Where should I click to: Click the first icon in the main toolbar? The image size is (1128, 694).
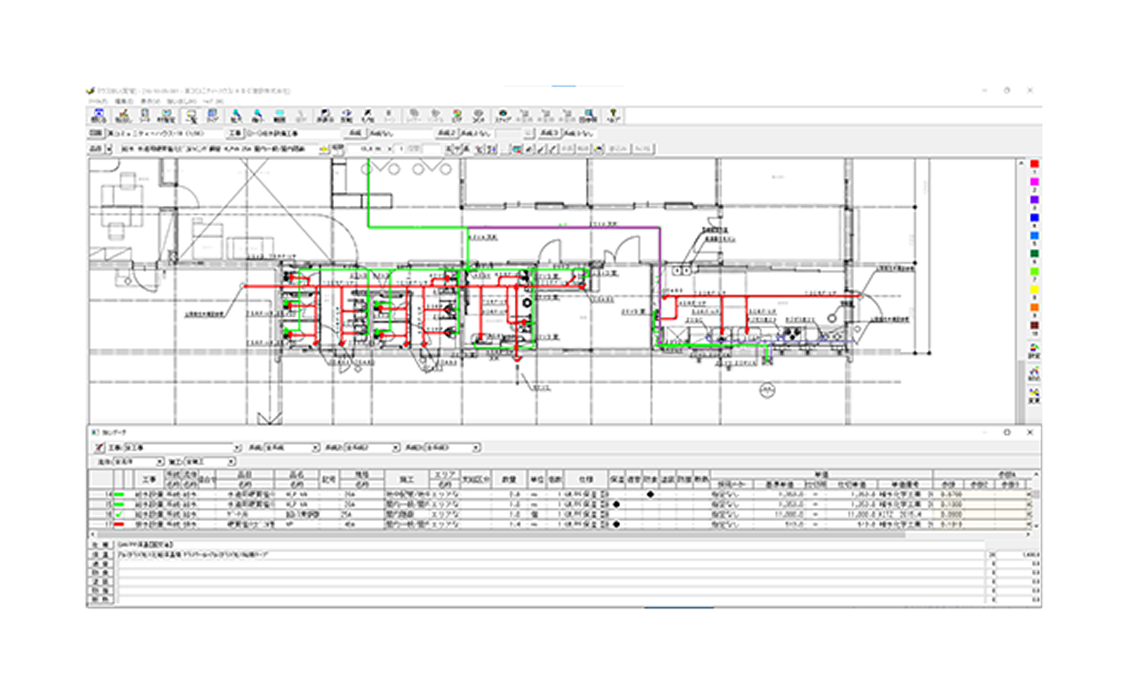click(x=97, y=115)
